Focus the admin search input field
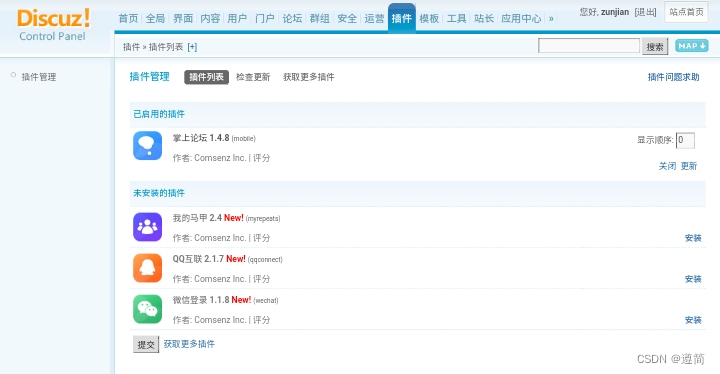Screen dimensions: 720x374 (589, 45)
